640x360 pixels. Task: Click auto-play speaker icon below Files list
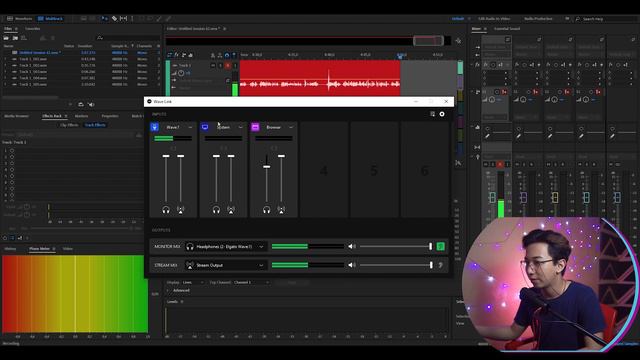[91, 104]
